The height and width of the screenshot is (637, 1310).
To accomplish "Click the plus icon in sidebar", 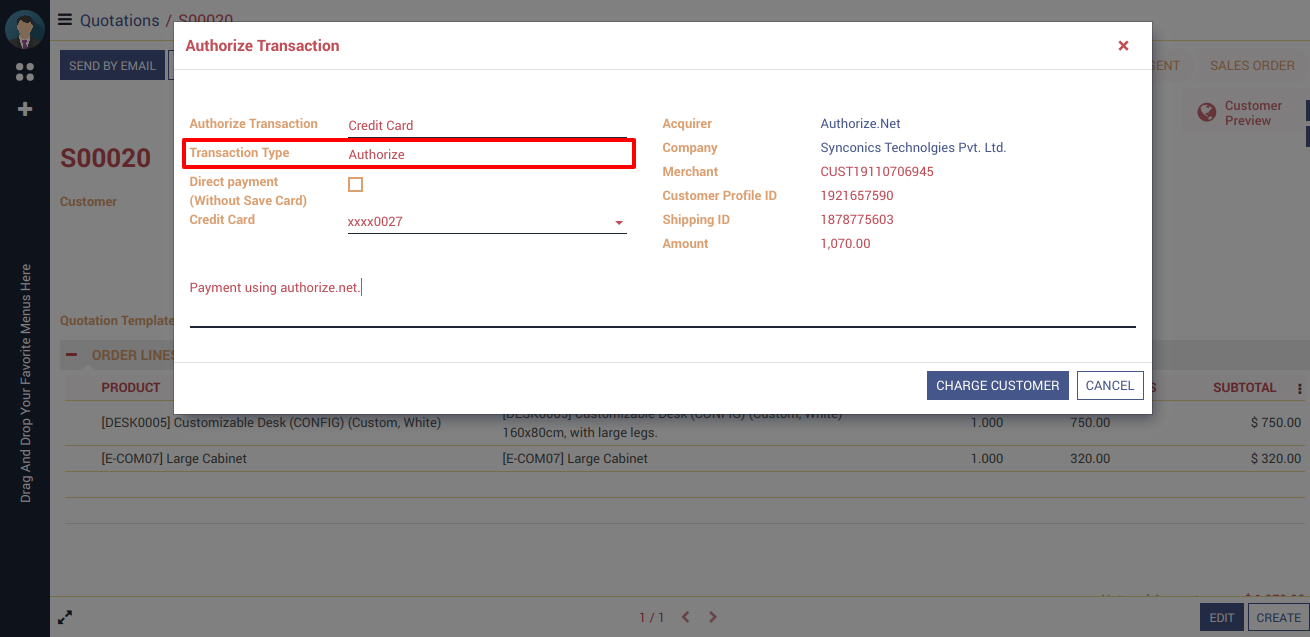I will [x=25, y=109].
